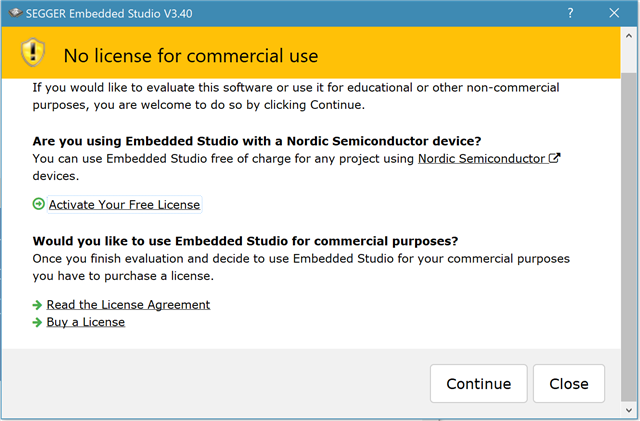Click green arrow next to Read the License Agreement
Screen dimensions: 640x421
click(37, 305)
